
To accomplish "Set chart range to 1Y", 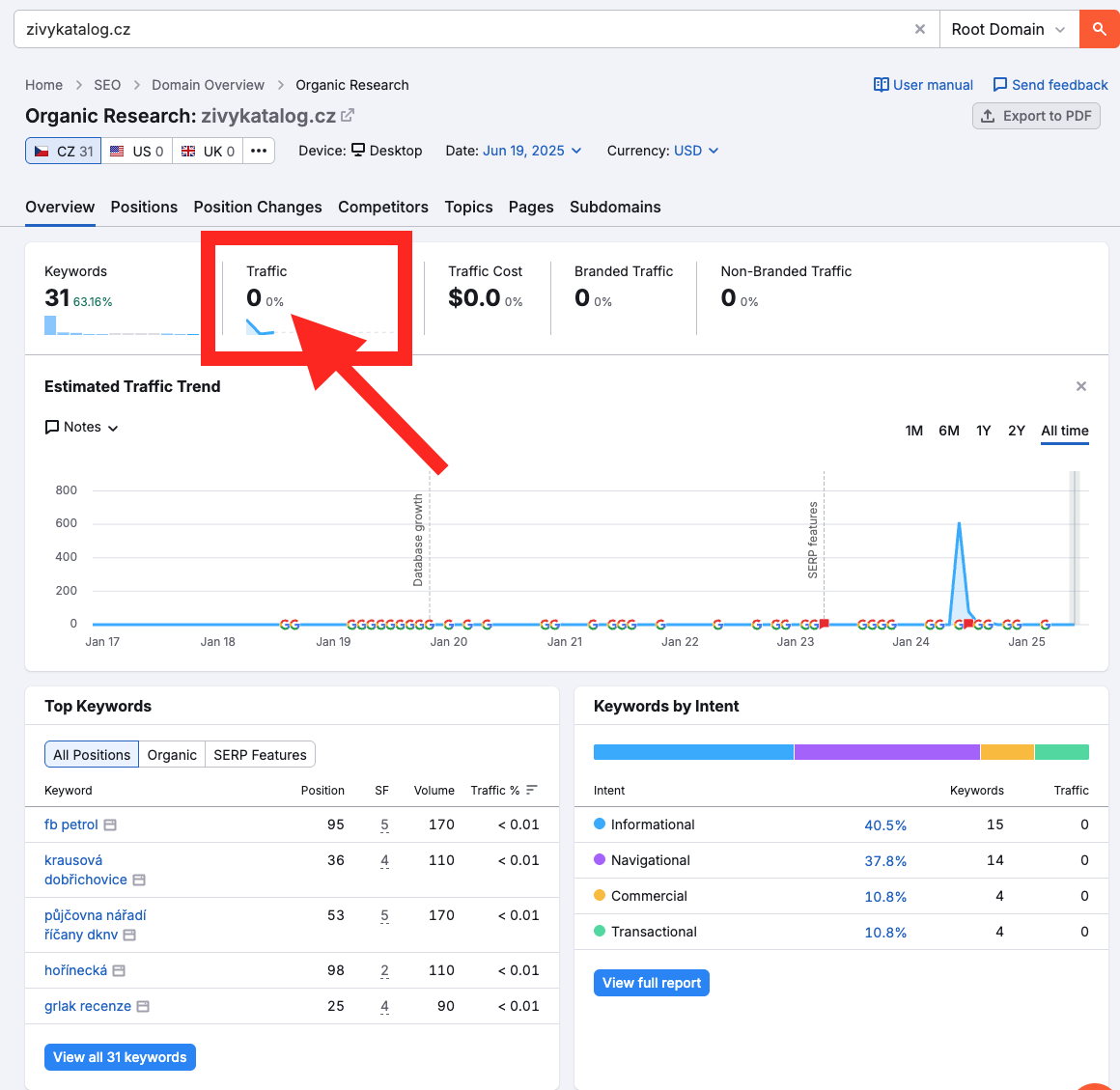I will click(983, 431).
